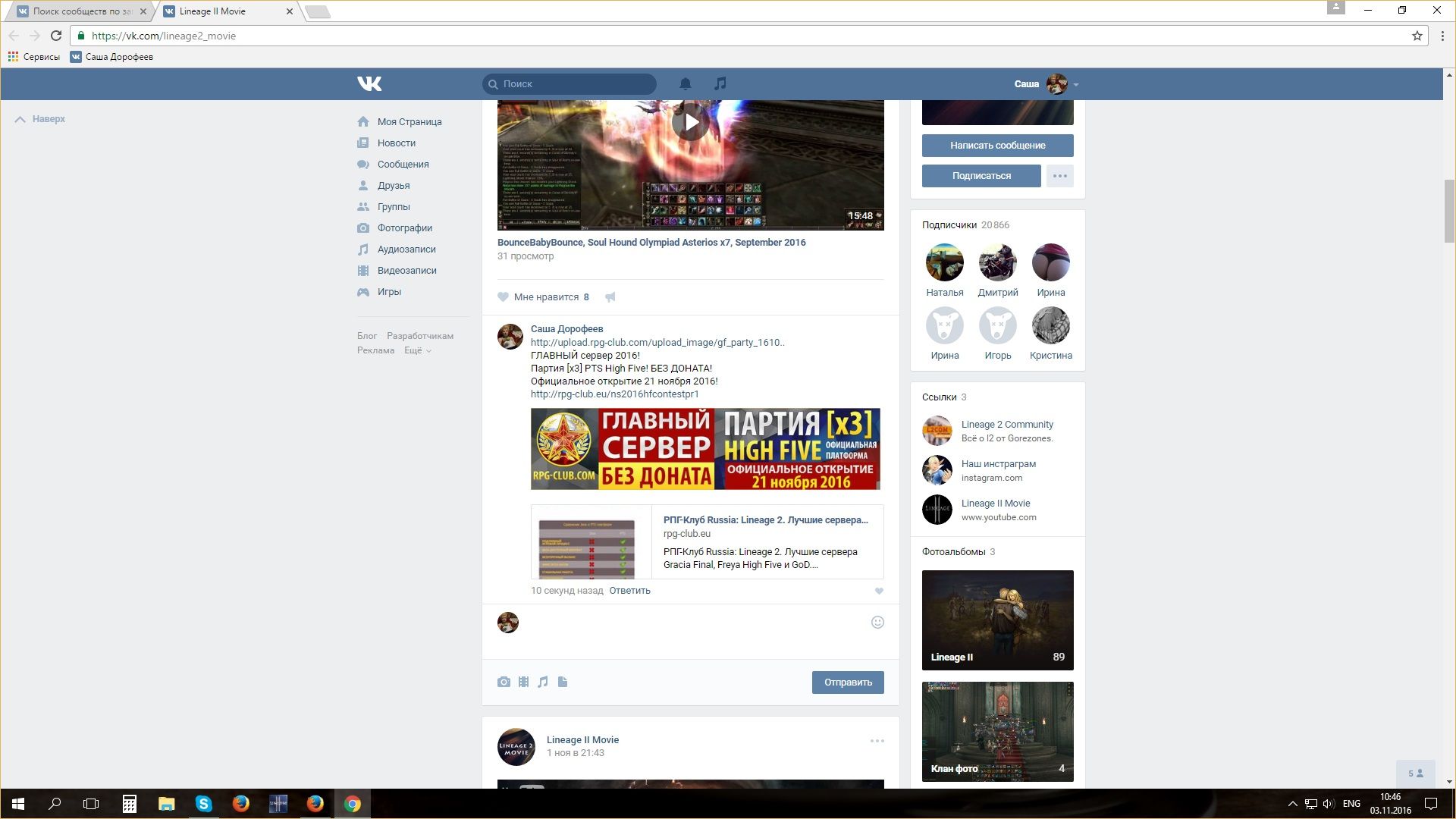1456x819 pixels.
Task: Click Написать сообщение button
Action: (x=998, y=145)
